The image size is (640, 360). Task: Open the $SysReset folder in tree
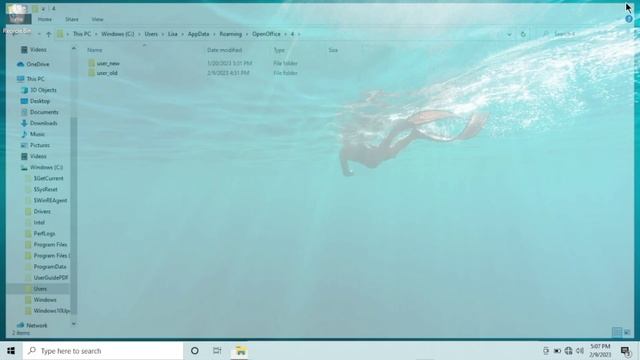(45, 189)
